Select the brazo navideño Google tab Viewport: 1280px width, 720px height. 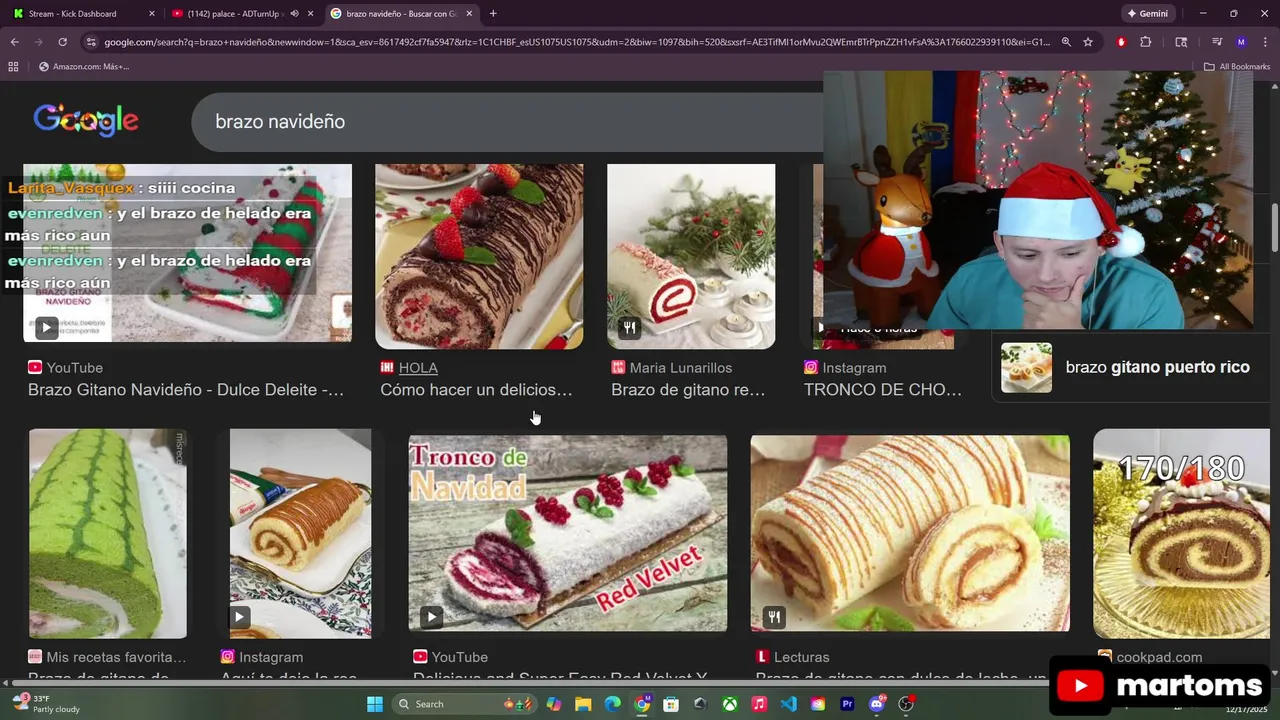[400, 13]
